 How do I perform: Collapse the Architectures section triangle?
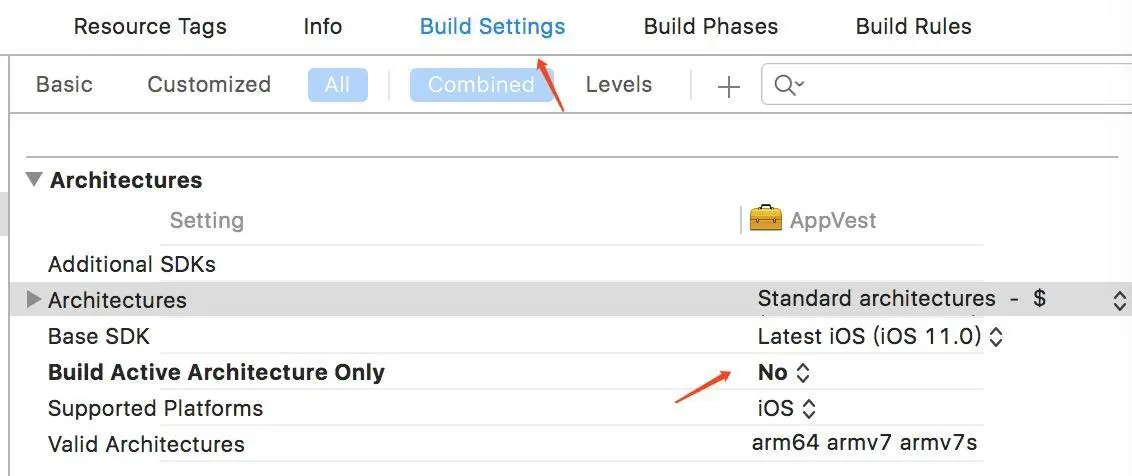[34, 179]
